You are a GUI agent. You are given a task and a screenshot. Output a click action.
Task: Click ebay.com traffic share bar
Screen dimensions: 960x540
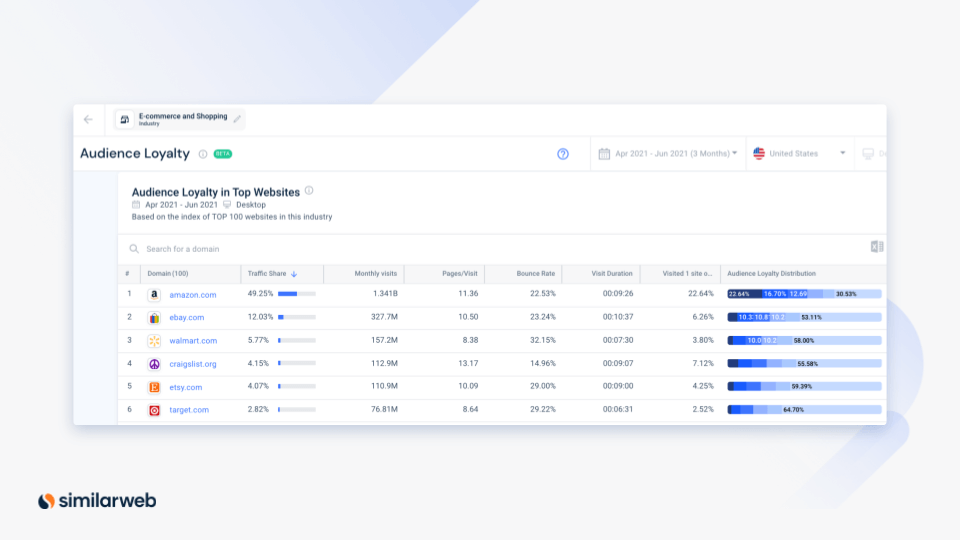297,317
